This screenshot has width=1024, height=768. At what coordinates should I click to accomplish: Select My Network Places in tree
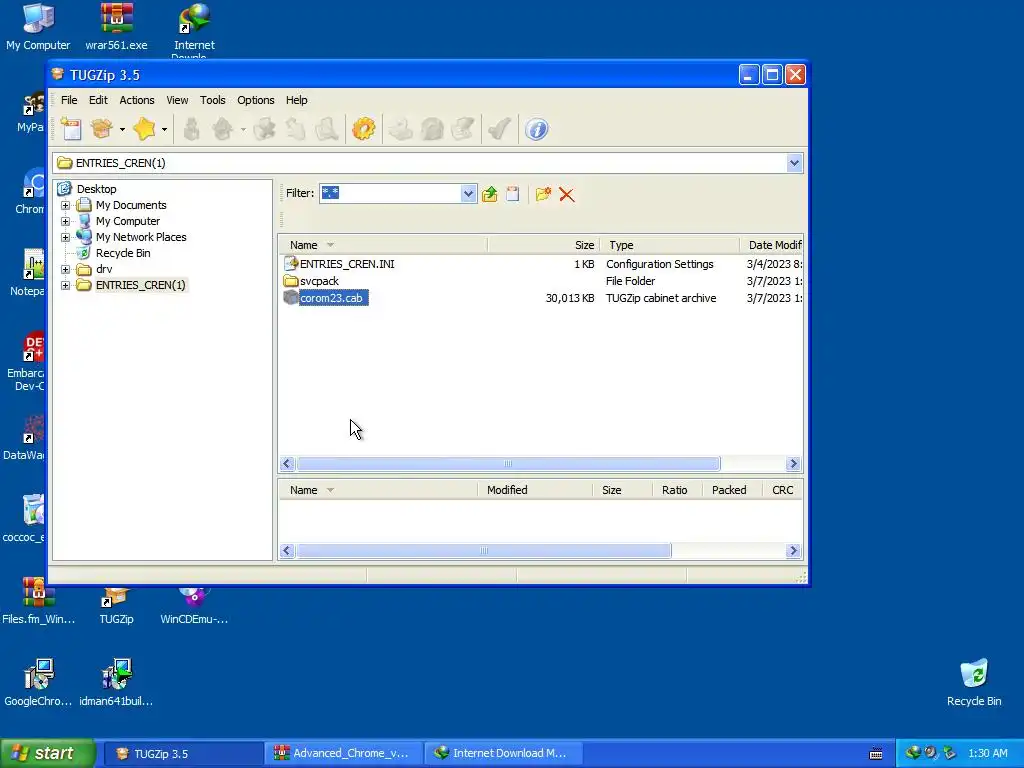click(x=141, y=237)
